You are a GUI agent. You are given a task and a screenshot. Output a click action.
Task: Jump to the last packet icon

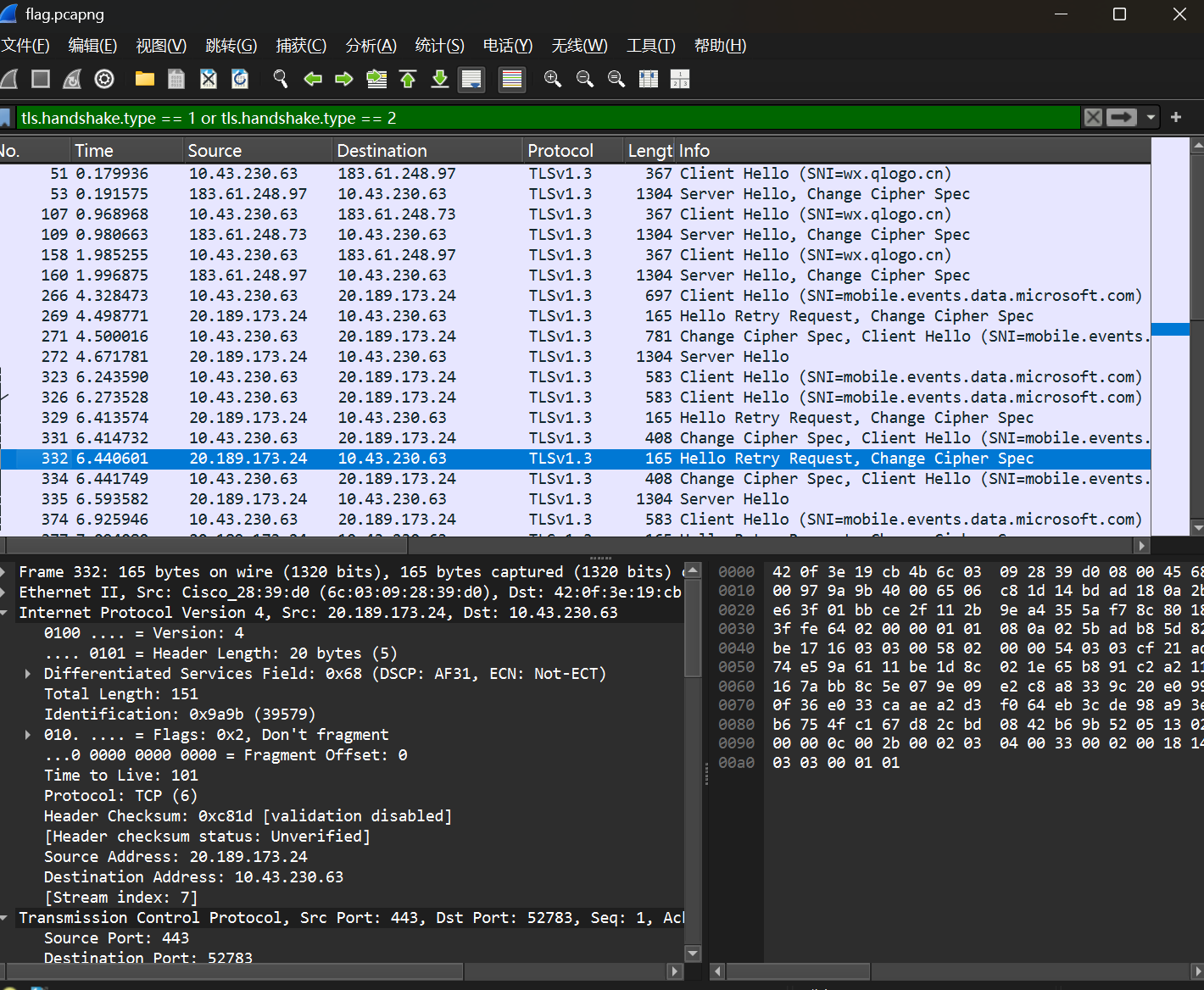click(440, 79)
